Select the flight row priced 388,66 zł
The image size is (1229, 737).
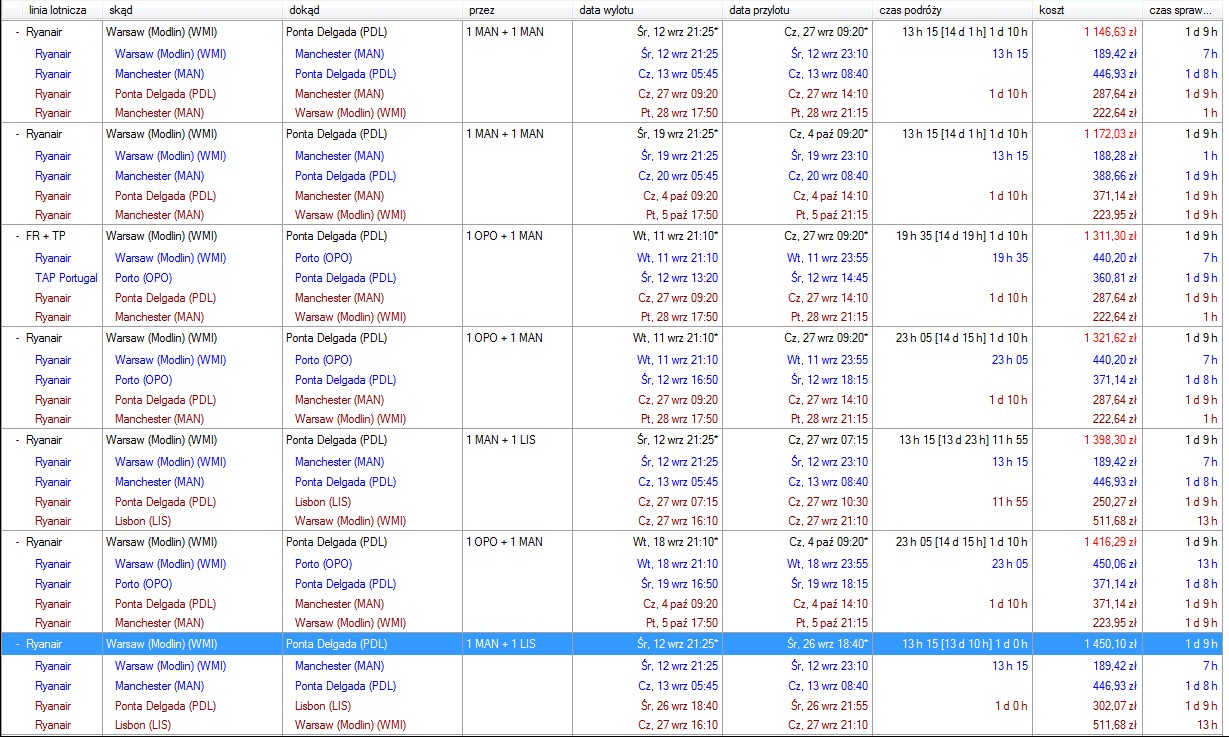point(613,176)
